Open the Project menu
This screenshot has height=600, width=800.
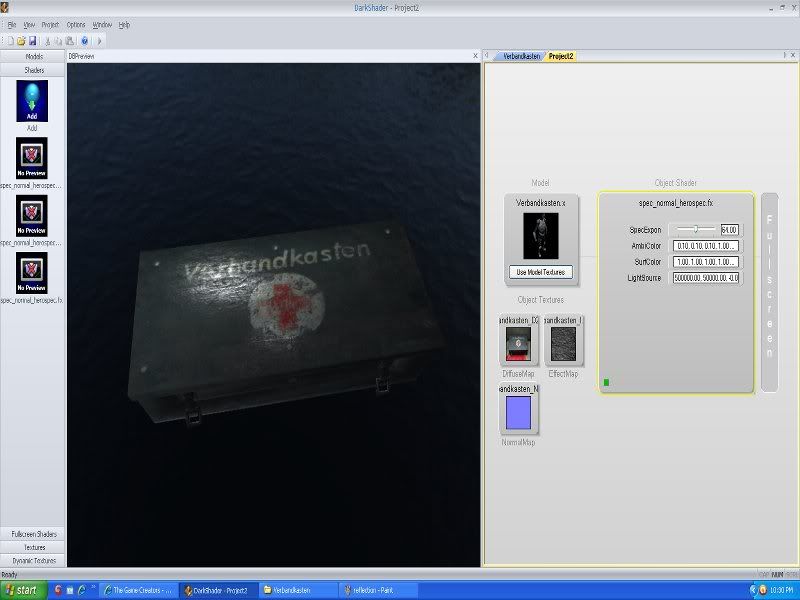[50, 24]
